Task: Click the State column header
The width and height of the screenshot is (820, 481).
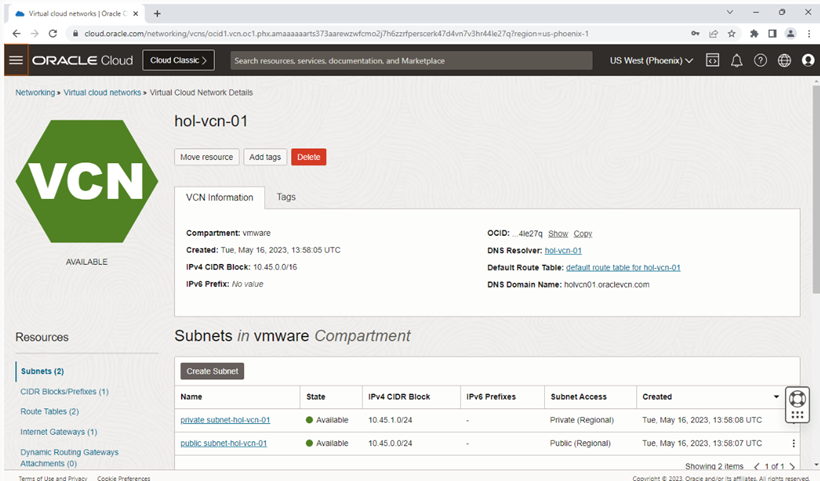Action: 315,397
